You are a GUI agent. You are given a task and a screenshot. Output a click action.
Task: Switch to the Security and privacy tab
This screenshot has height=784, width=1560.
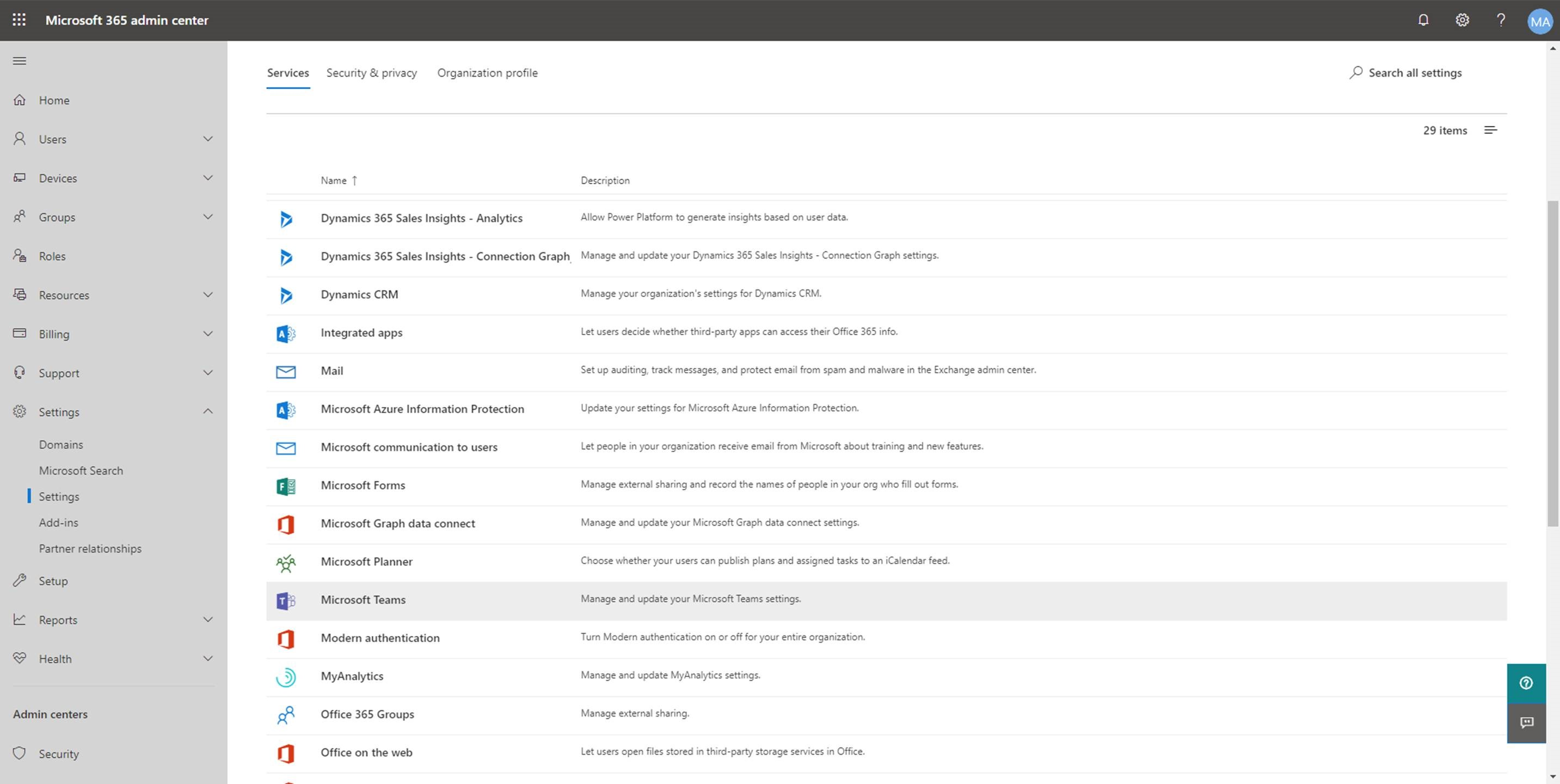[x=372, y=72]
